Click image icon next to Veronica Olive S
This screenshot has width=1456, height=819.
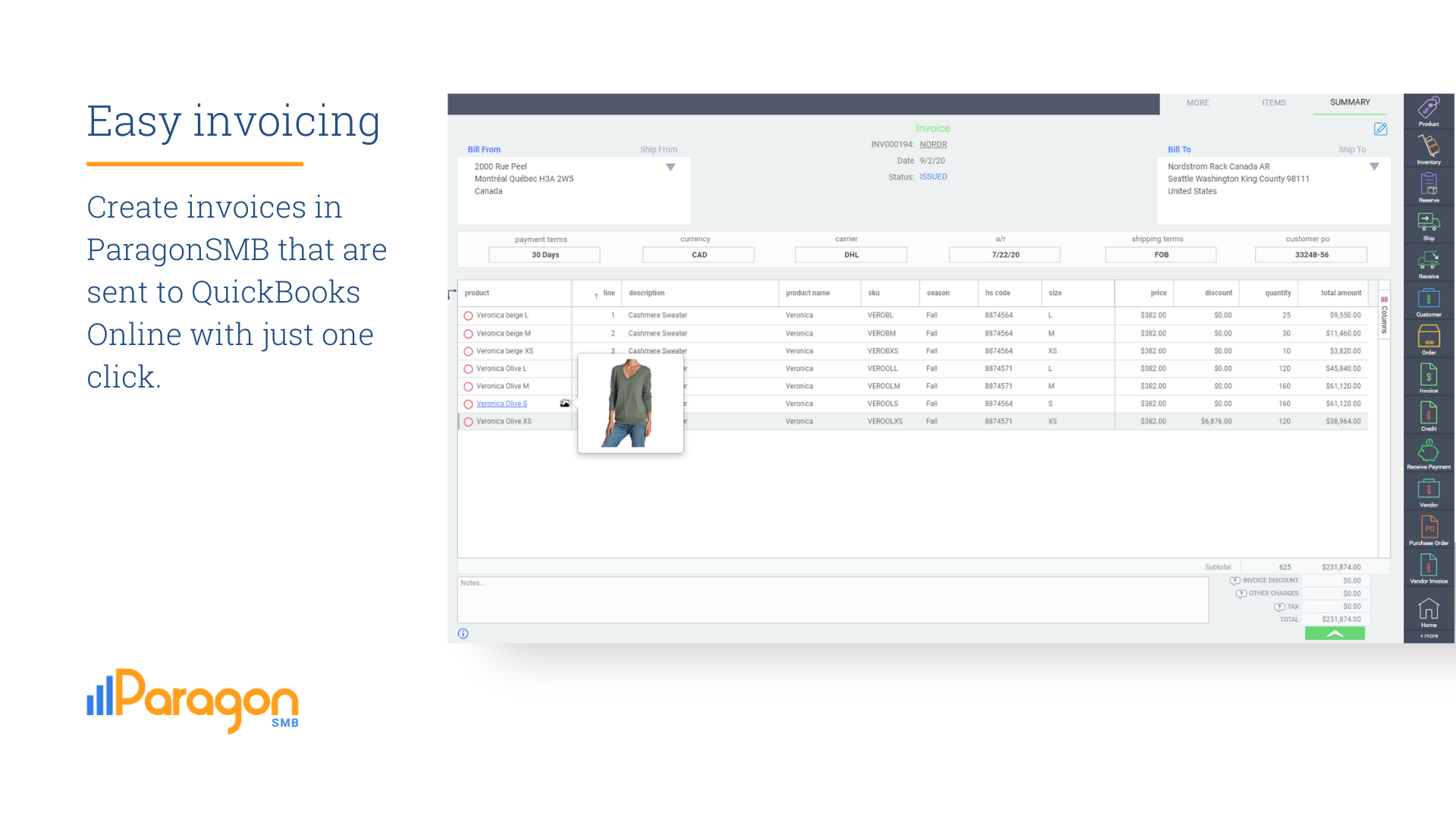coord(565,403)
